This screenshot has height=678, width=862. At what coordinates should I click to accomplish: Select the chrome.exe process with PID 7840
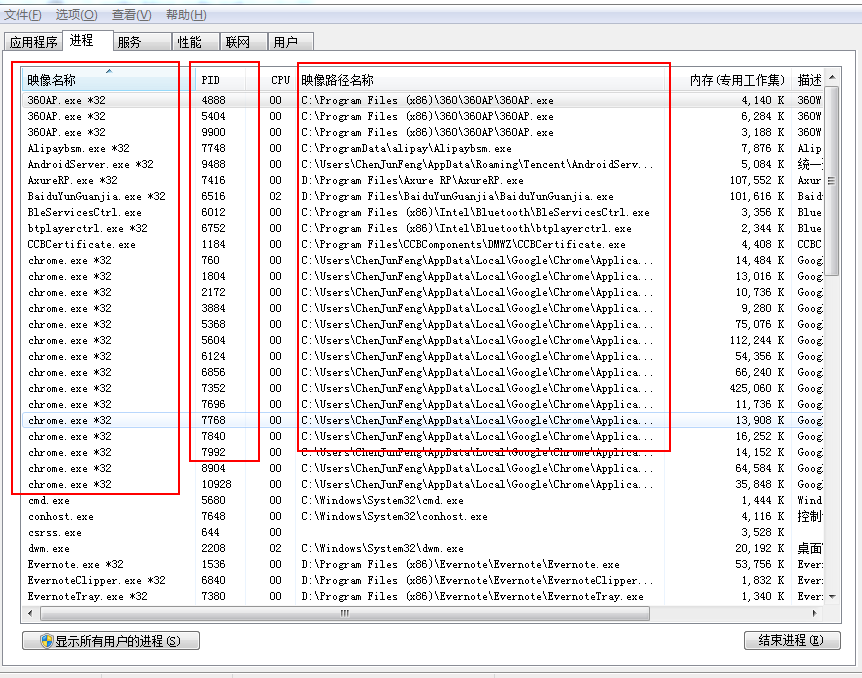(422, 436)
